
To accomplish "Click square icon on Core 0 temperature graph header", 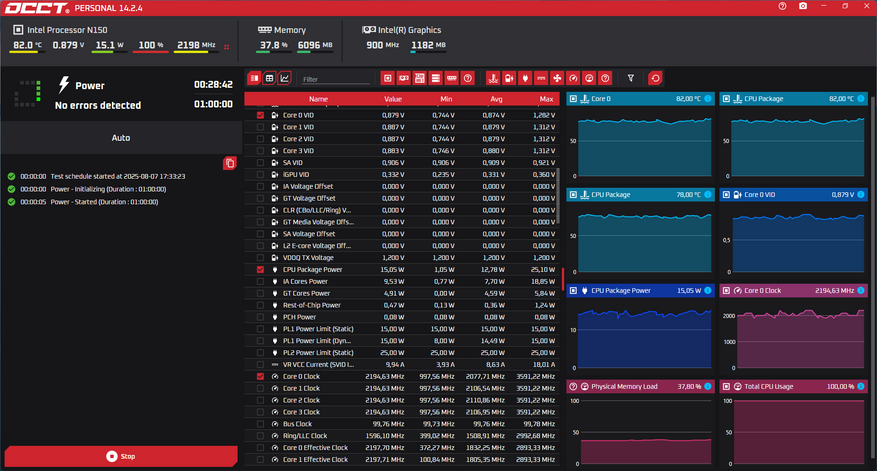I will click(x=573, y=98).
